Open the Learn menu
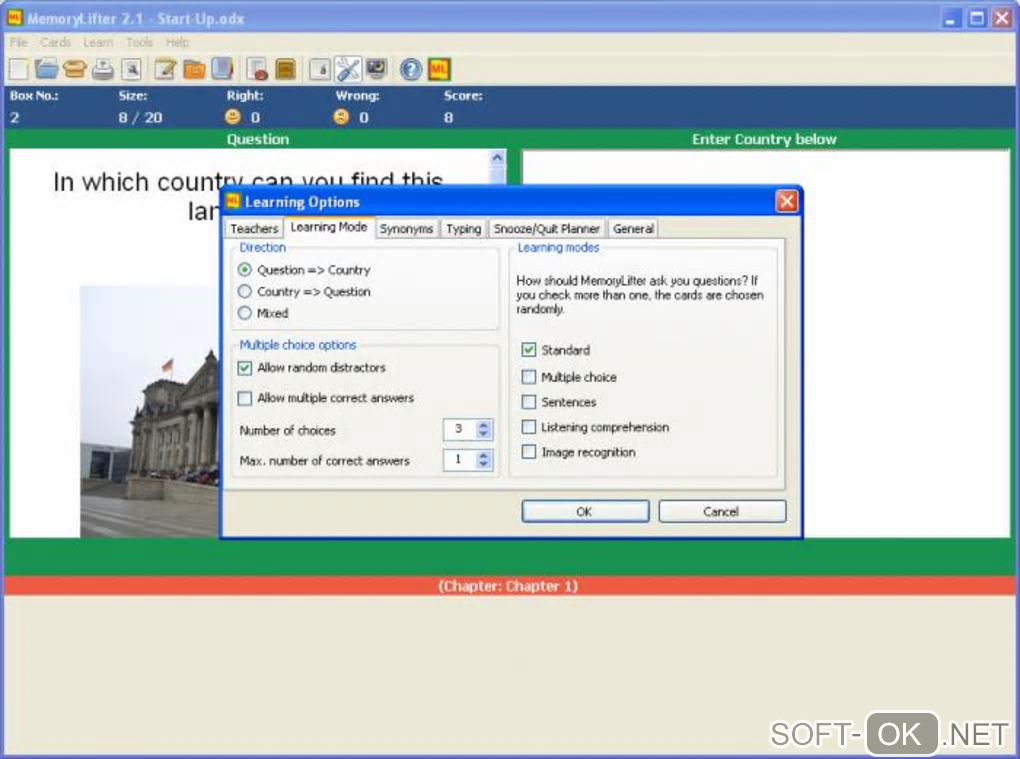 tap(98, 42)
